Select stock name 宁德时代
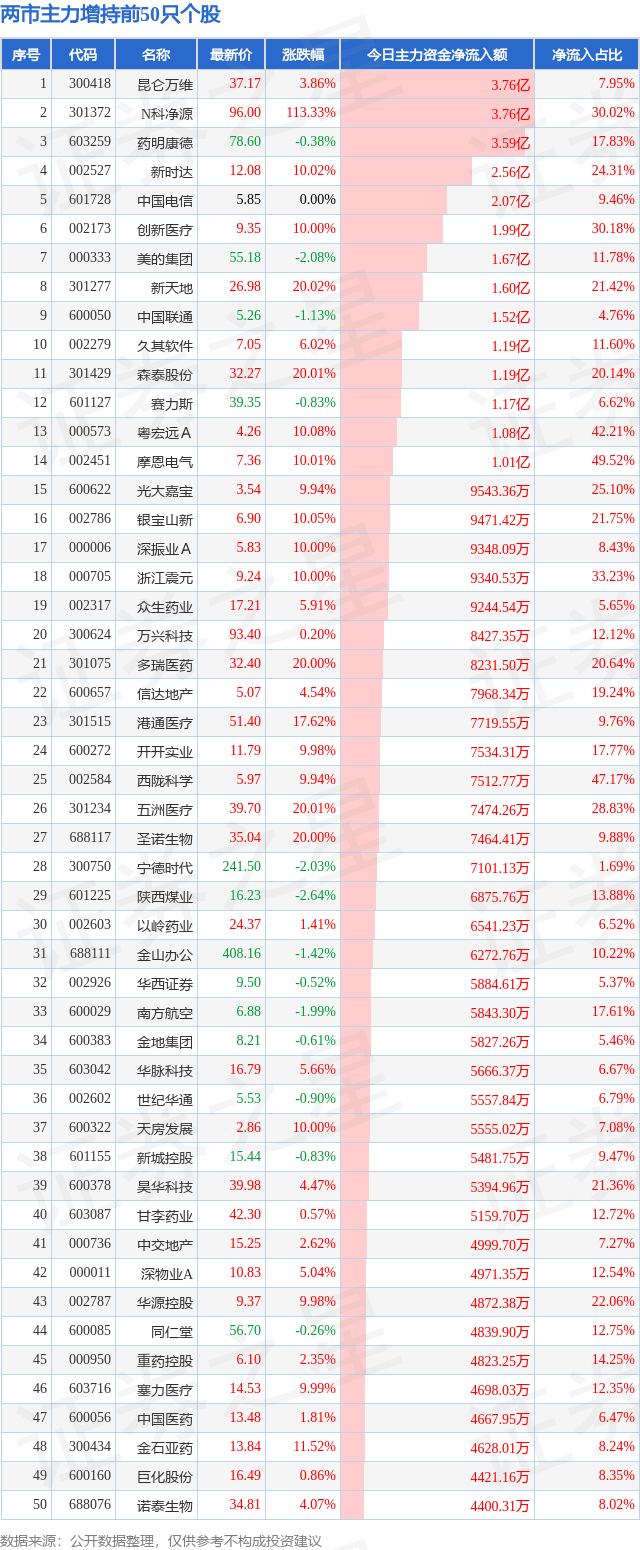Viewport: 640px width, 1550px height. point(165,867)
